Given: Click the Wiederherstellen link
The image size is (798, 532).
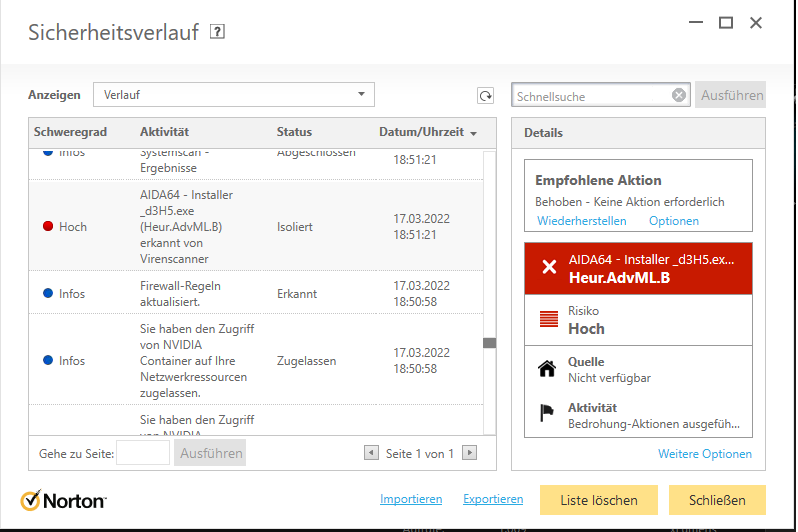Looking at the screenshot, I should (x=582, y=221).
